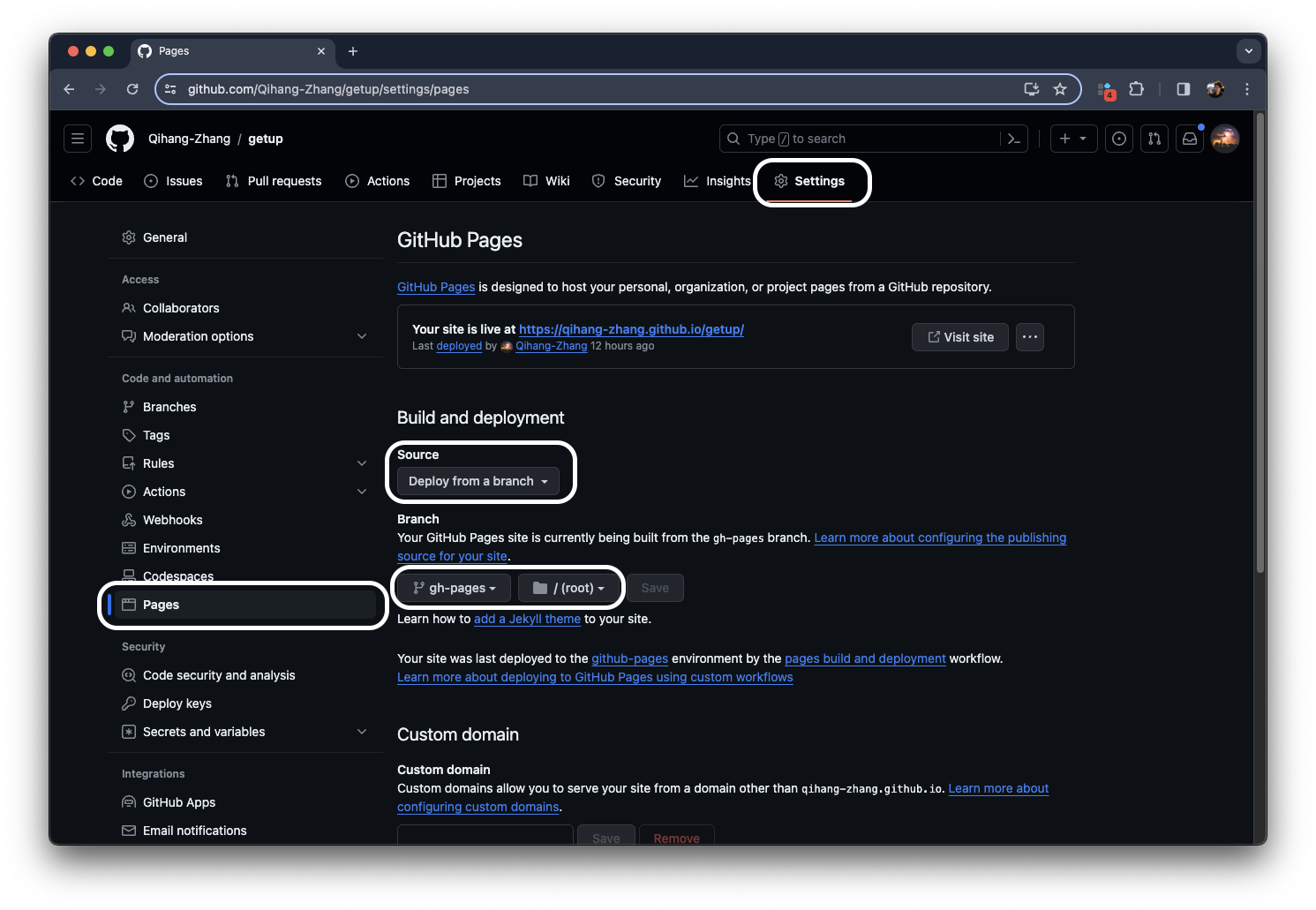Open the command palette icon in search bar
Screen dimensions: 1316x910
click(1014, 139)
